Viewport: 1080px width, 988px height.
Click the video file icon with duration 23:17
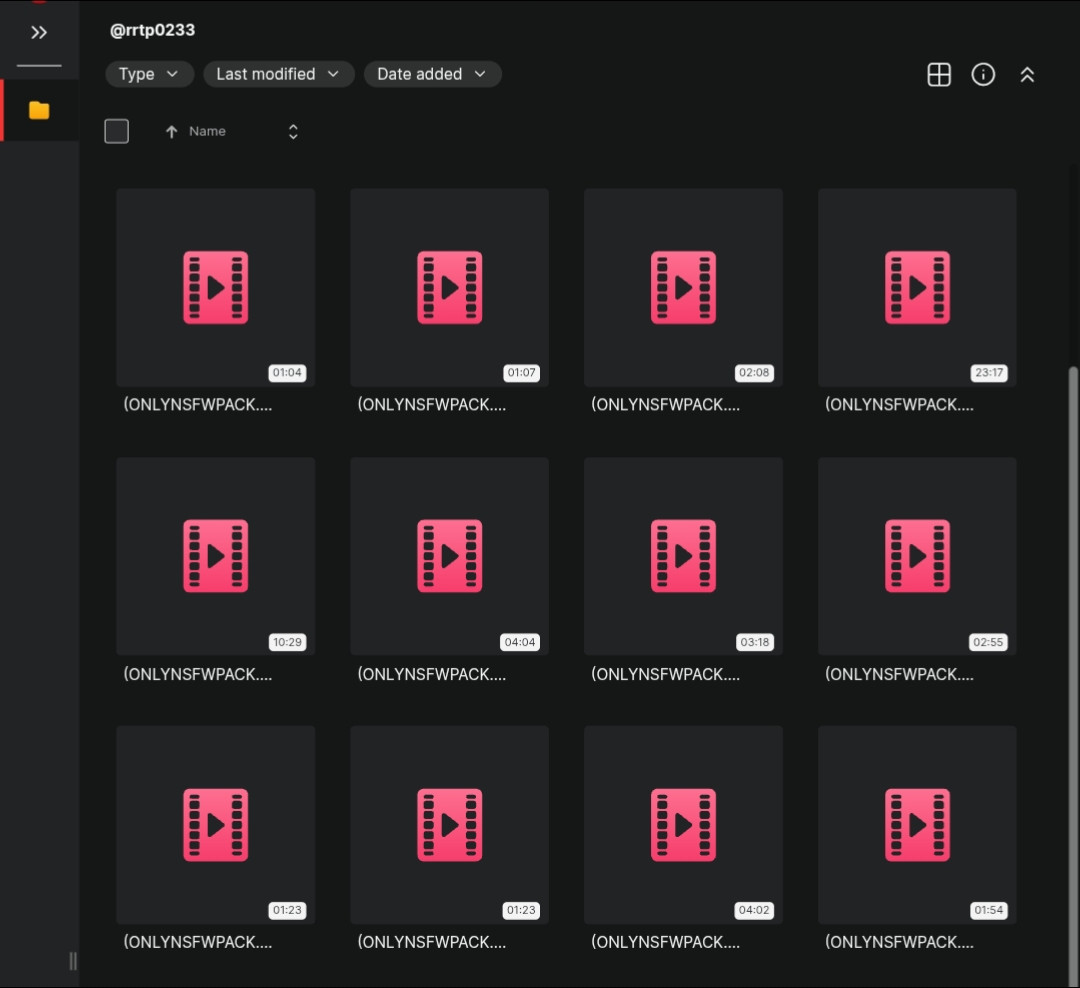[x=917, y=287]
